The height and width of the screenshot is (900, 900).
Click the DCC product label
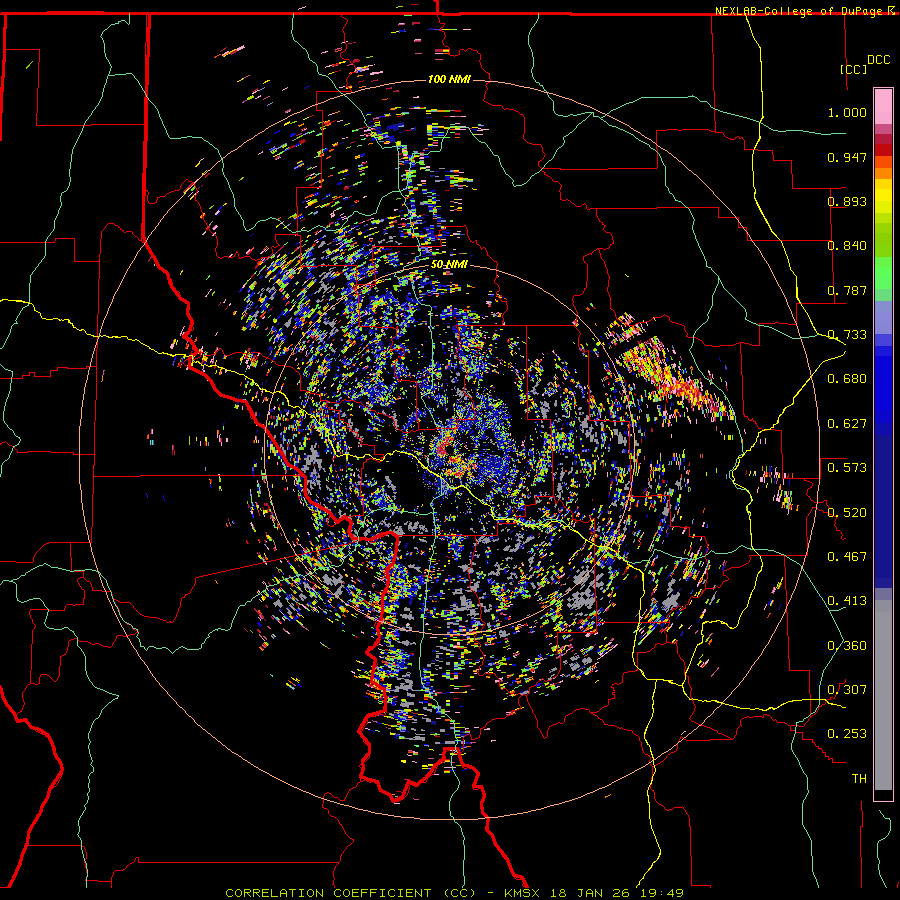click(878, 60)
